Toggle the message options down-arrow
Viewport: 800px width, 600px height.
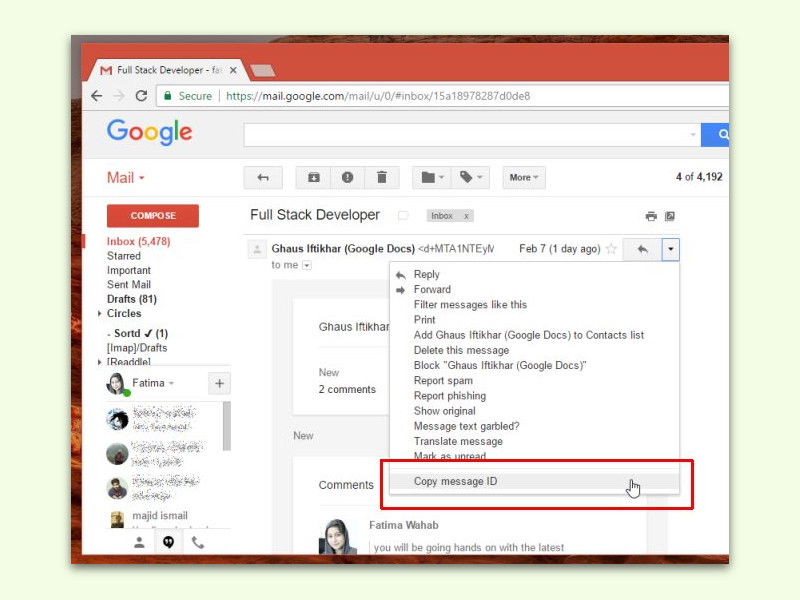coord(670,249)
